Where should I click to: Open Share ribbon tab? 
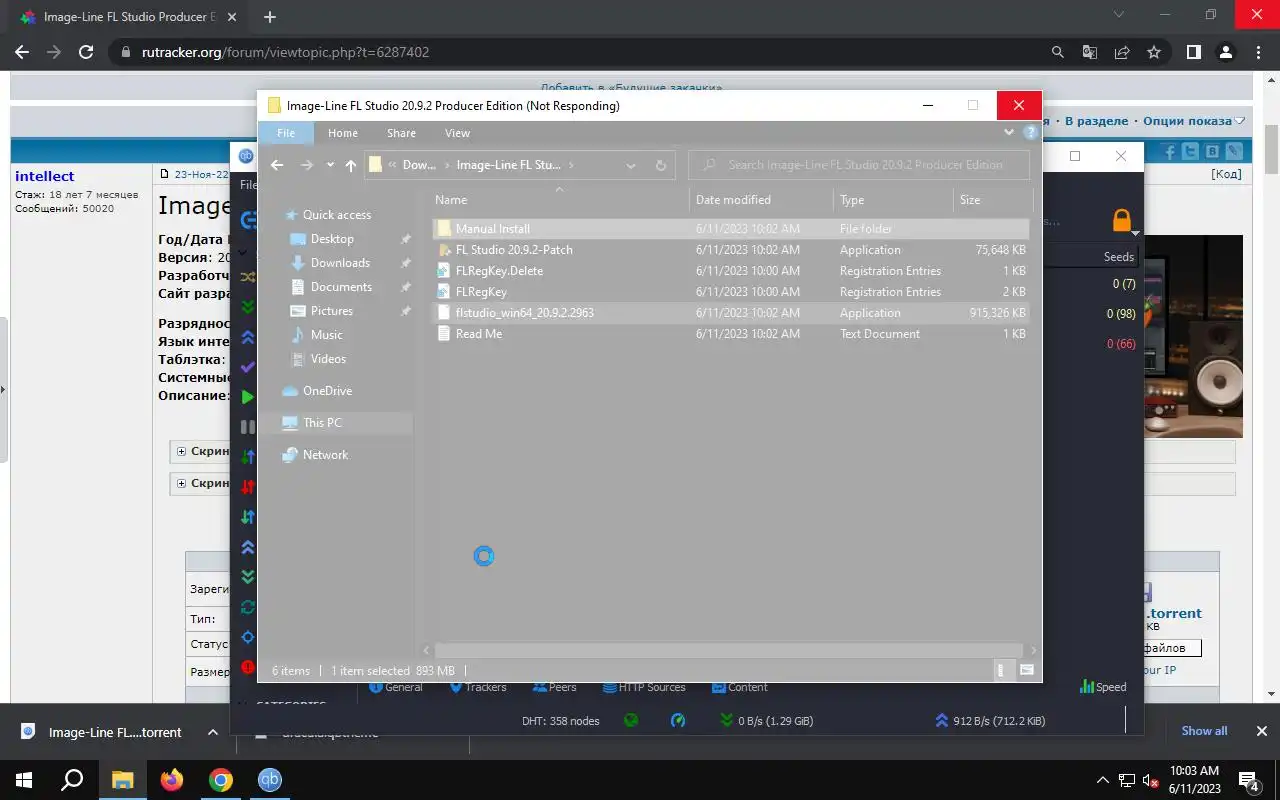(x=402, y=133)
